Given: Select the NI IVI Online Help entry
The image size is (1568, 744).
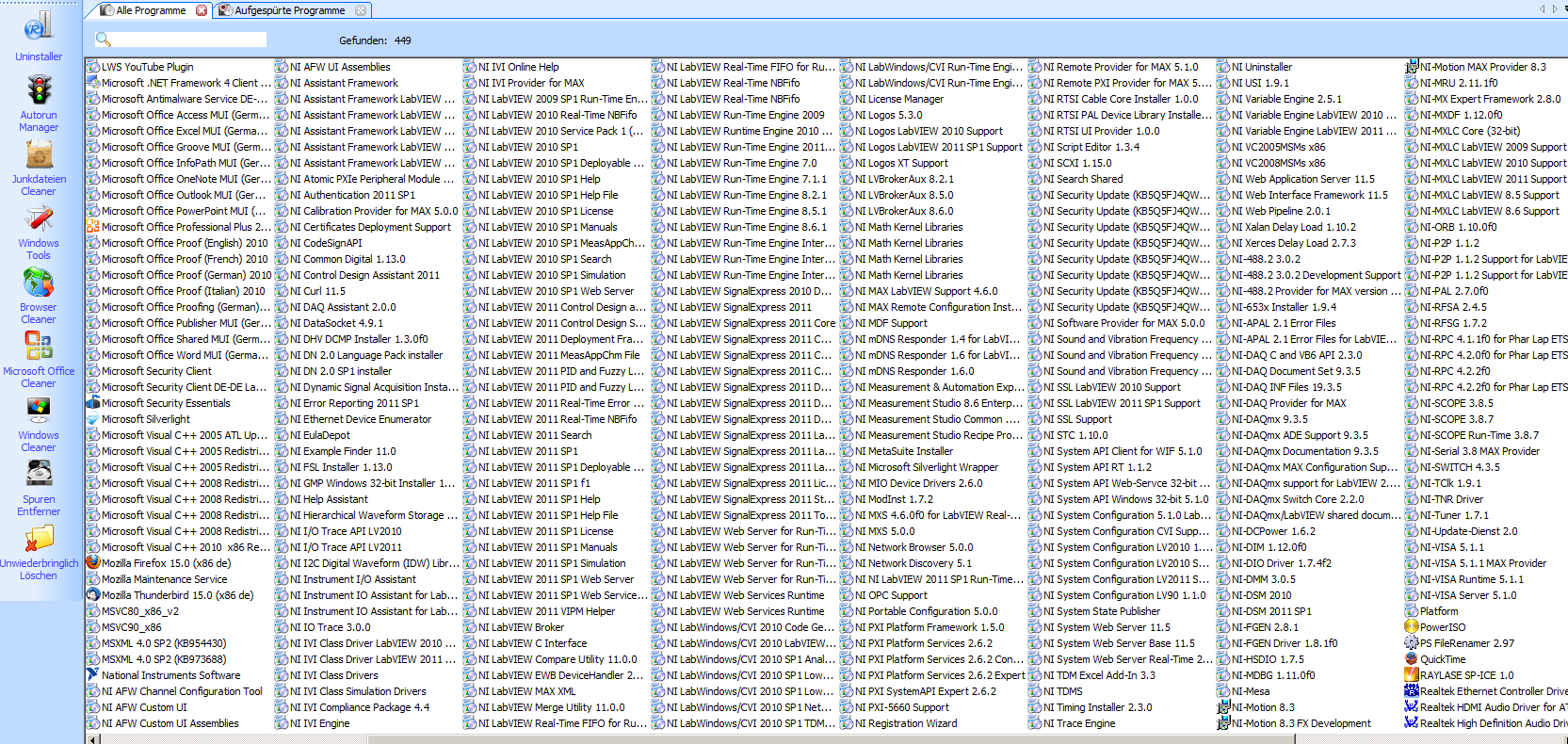Looking at the screenshot, I should (518, 67).
